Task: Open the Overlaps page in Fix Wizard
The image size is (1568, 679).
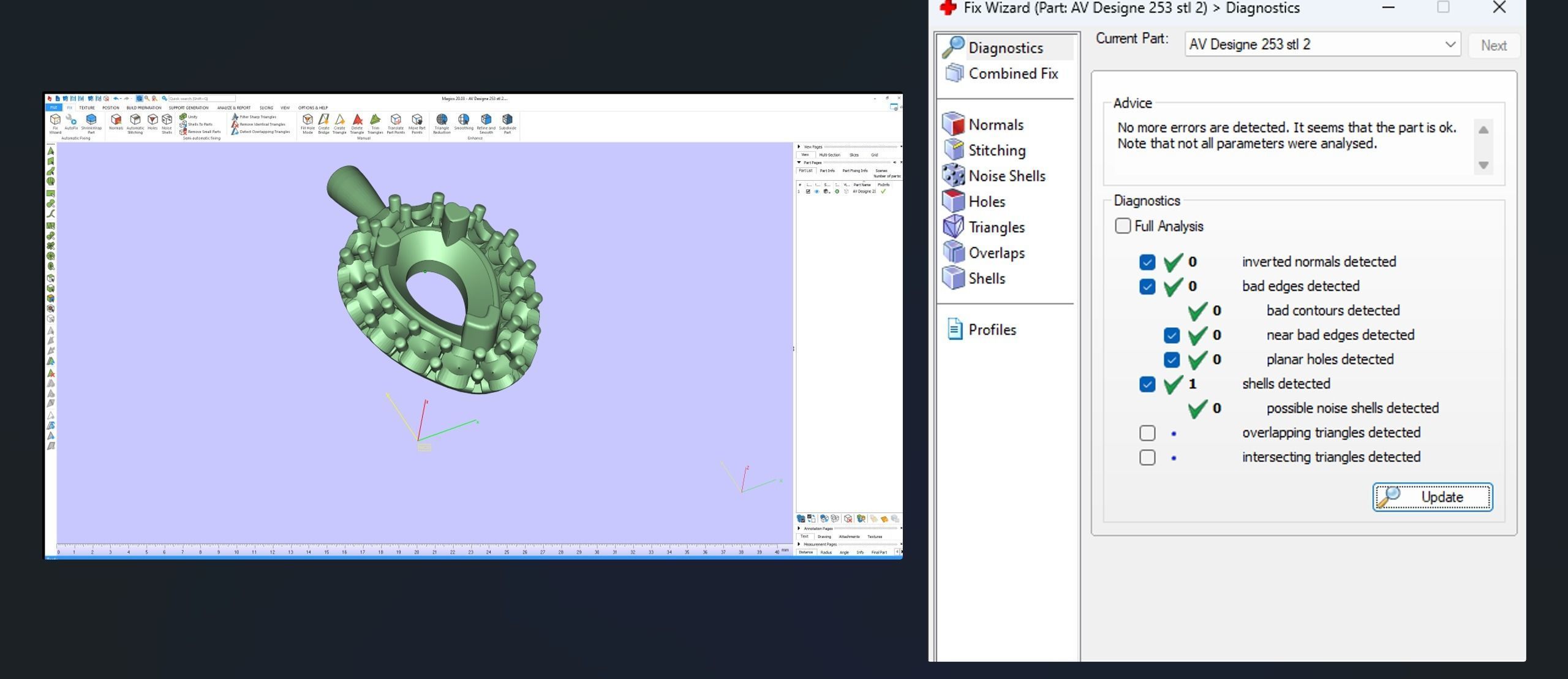Action: click(x=996, y=253)
